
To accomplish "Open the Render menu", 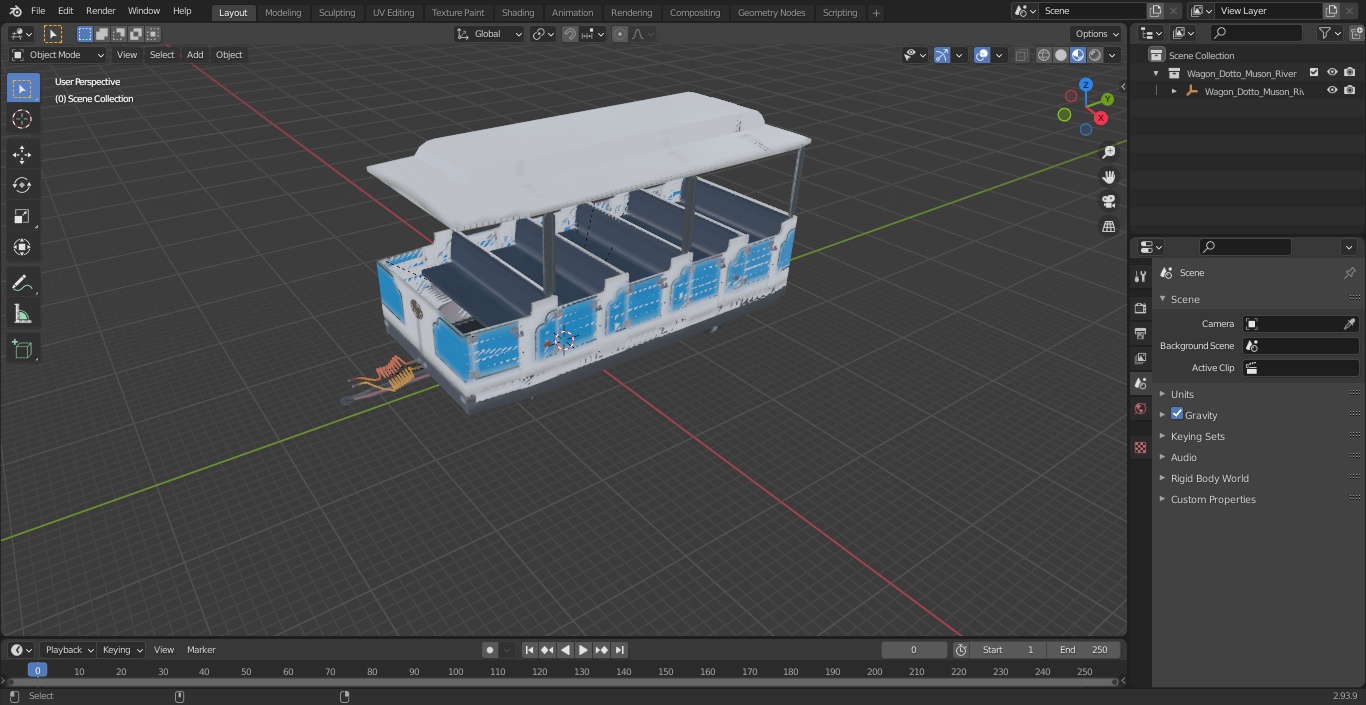I will [x=100, y=11].
